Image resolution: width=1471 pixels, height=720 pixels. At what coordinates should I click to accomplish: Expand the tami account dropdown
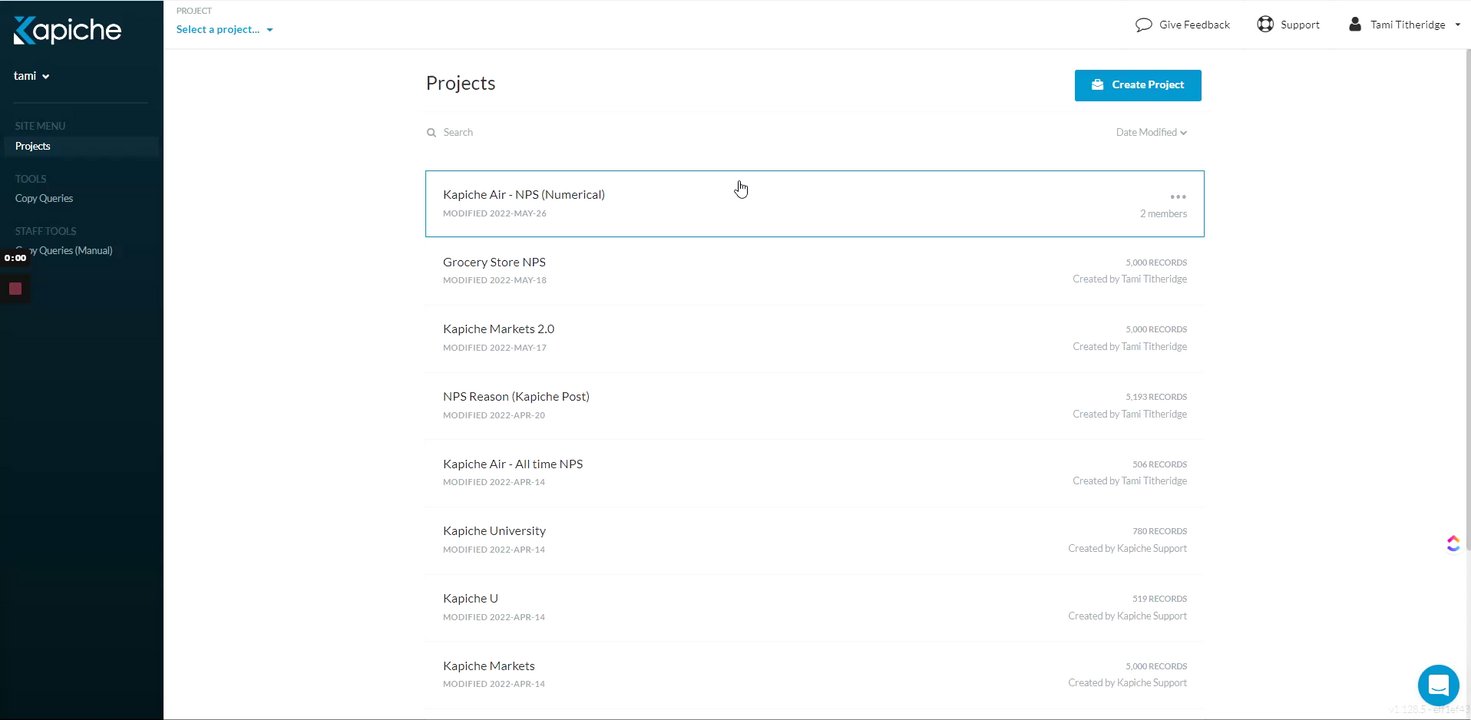tap(32, 76)
